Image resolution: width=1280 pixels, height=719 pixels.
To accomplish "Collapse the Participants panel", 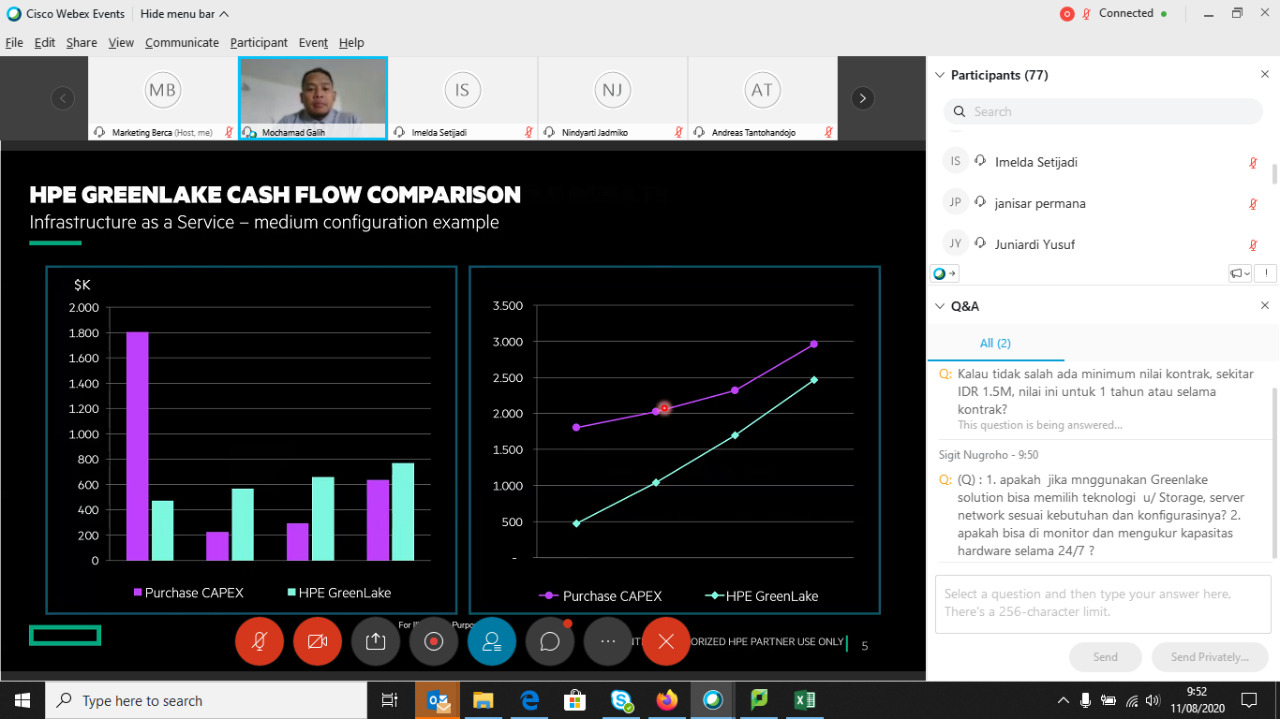I will [x=939, y=75].
